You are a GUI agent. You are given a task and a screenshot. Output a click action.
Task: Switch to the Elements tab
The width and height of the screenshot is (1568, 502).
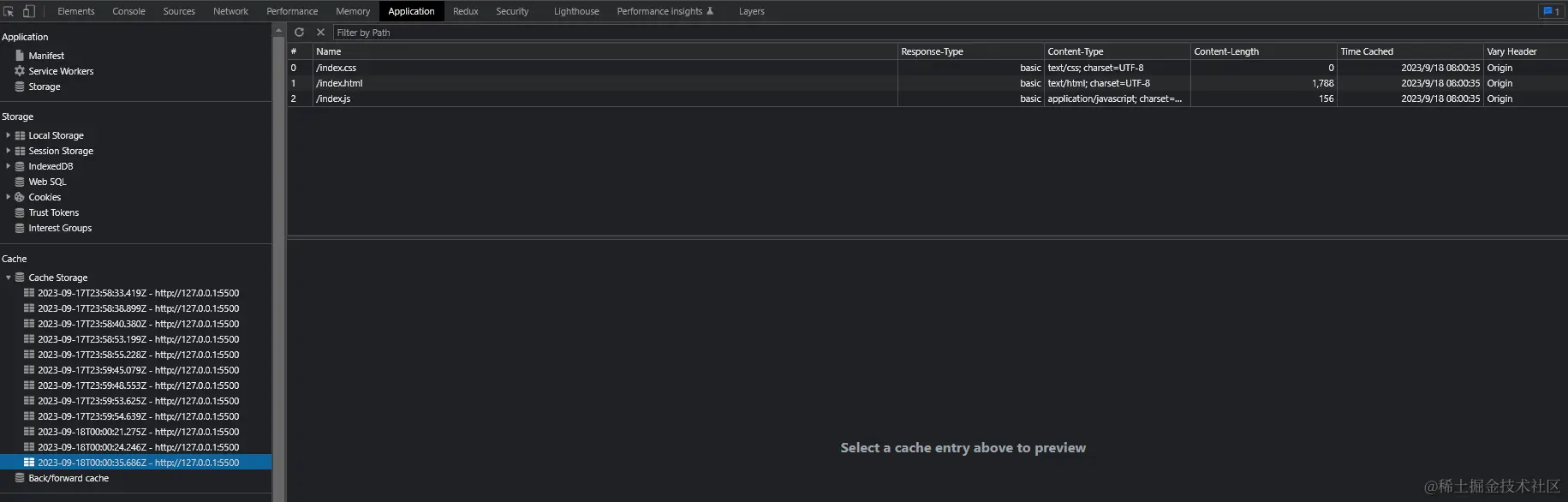[76, 11]
